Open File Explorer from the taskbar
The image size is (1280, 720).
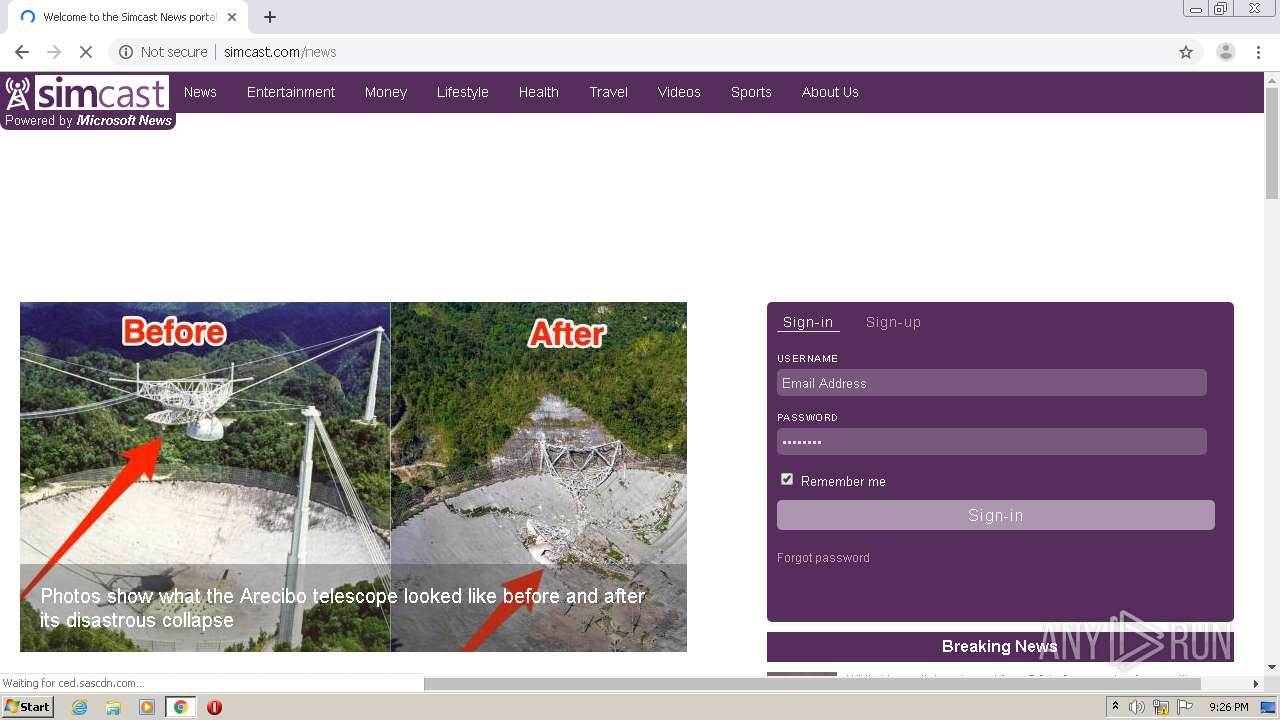113,707
